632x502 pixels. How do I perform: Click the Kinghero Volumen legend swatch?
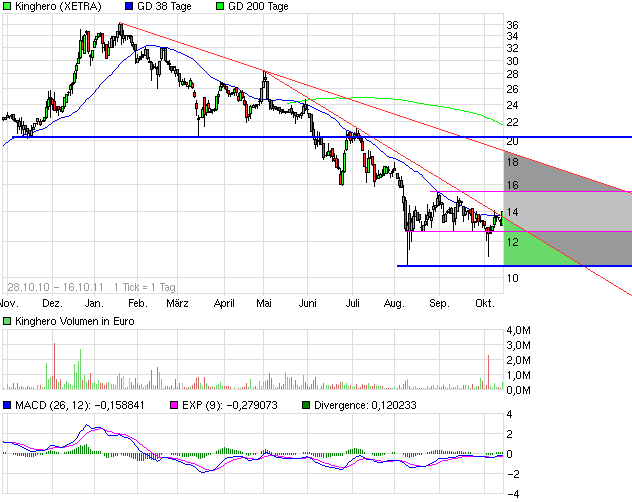point(7,321)
